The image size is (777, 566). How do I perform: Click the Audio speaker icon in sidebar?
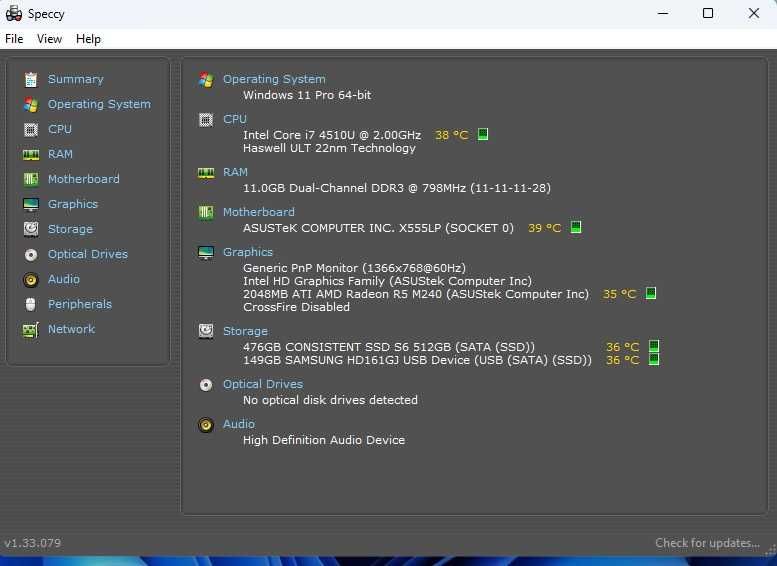coord(31,280)
